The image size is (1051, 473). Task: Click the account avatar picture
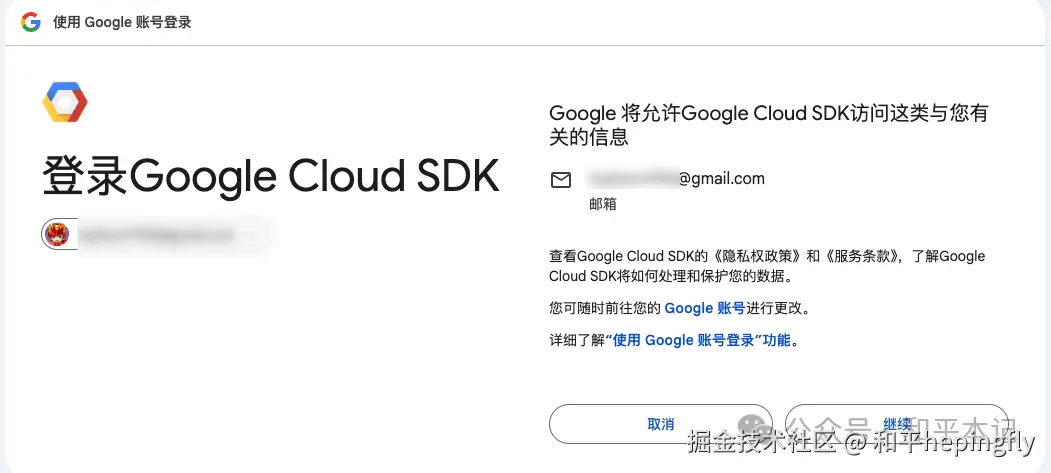click(57, 235)
